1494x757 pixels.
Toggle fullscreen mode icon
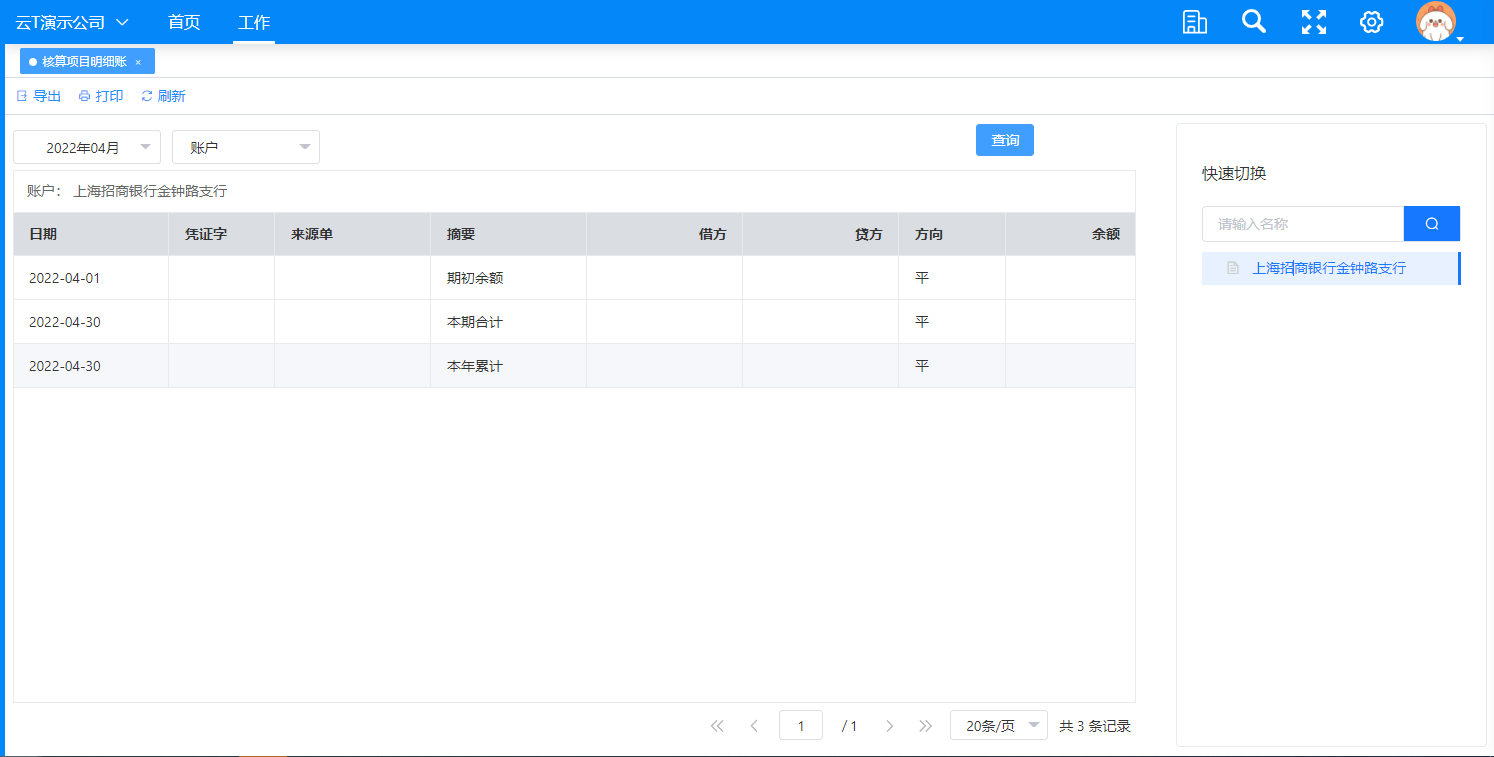(x=1313, y=22)
